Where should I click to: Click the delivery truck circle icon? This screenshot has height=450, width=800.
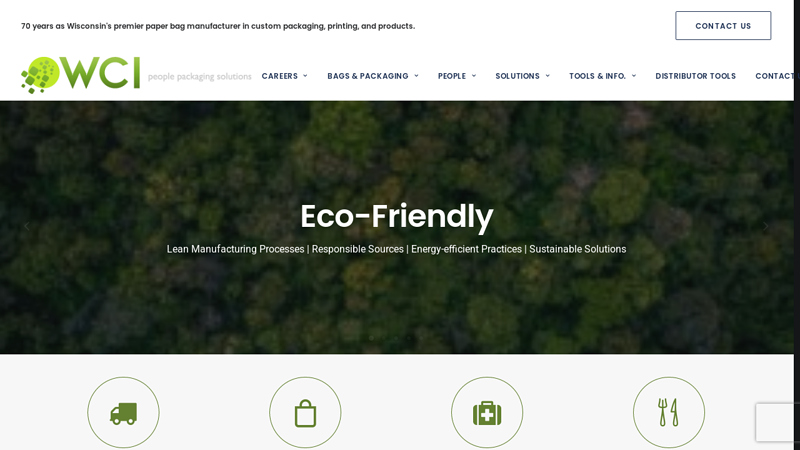point(123,412)
